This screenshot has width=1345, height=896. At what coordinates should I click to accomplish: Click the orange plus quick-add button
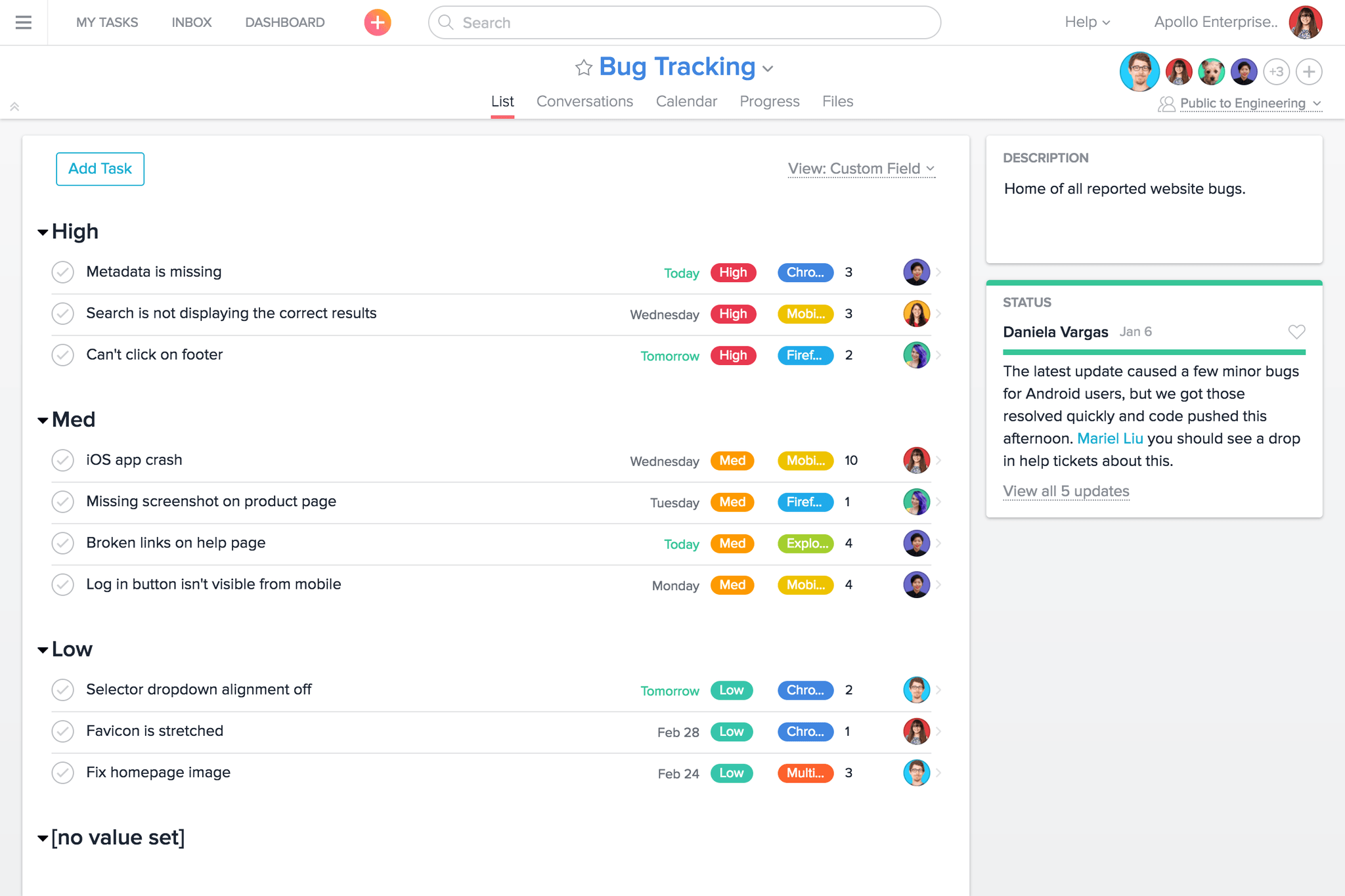click(x=378, y=22)
